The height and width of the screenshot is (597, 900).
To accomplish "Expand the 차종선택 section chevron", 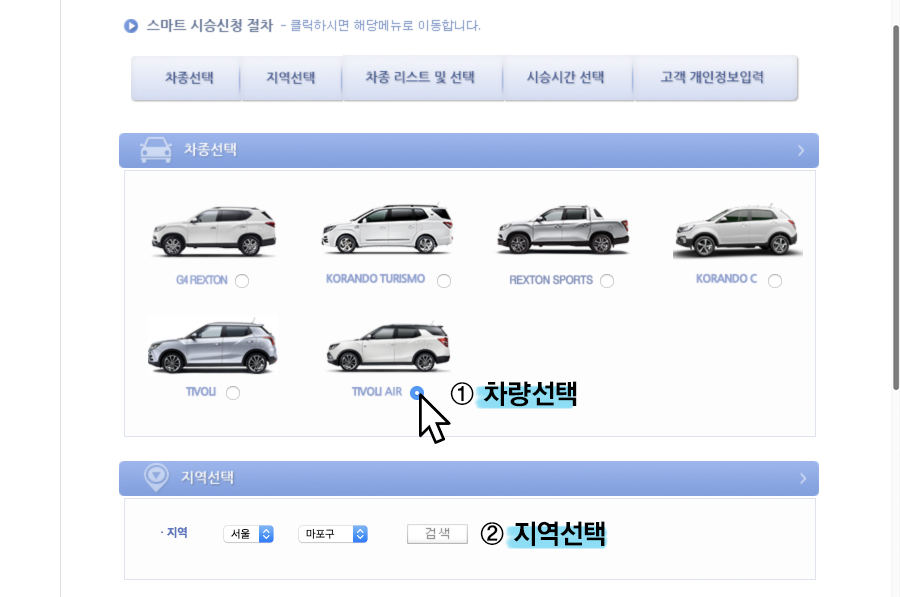I will pyautogui.click(x=801, y=150).
